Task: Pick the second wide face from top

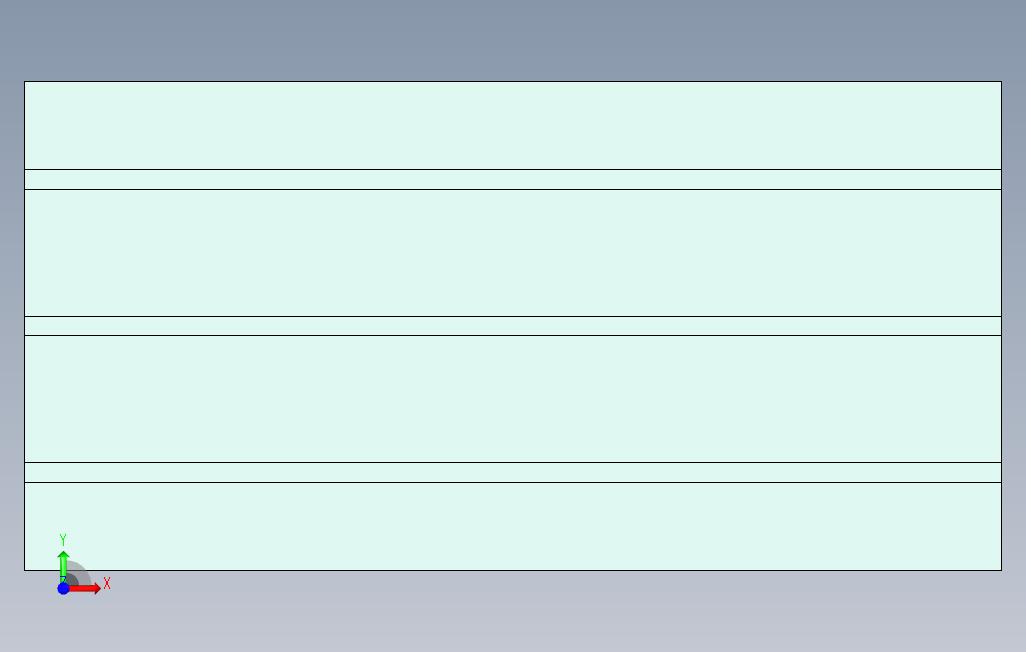Action: coord(513,253)
